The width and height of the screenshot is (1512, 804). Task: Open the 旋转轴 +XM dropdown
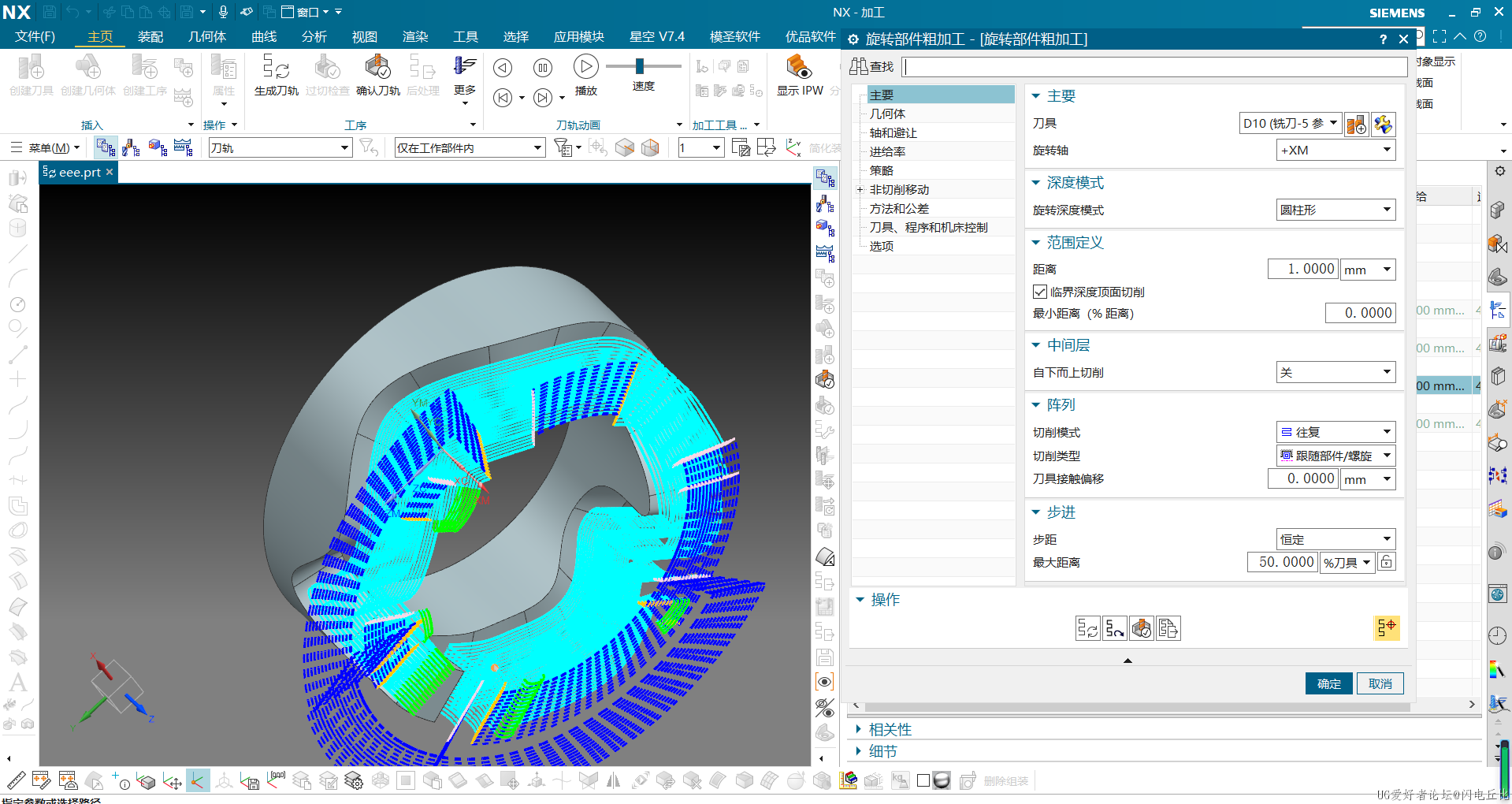[1336, 150]
